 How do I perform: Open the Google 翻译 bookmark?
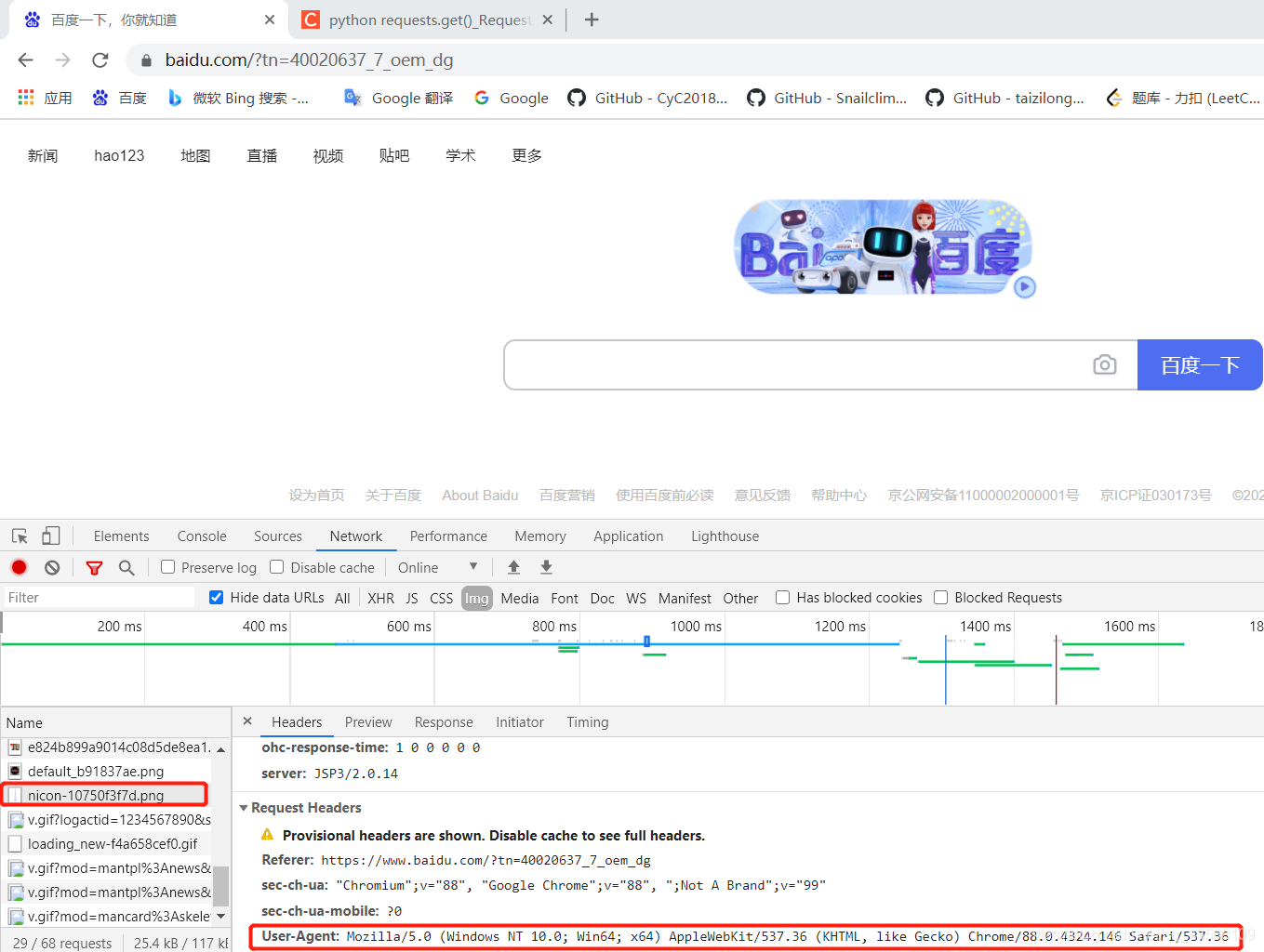point(398,98)
